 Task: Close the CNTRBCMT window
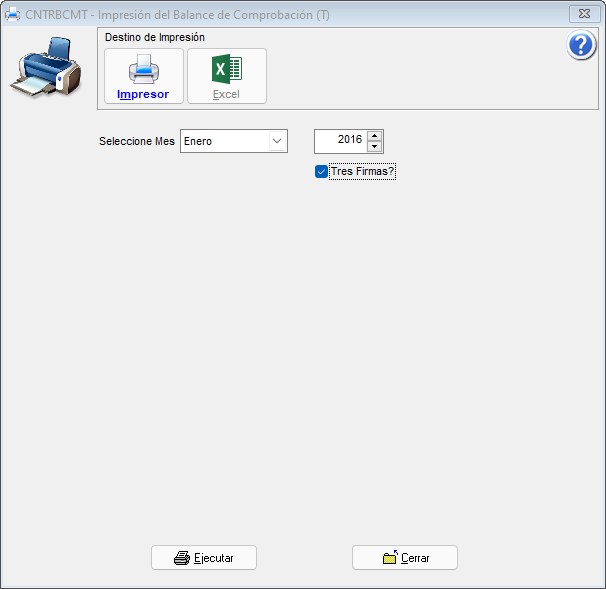click(584, 14)
